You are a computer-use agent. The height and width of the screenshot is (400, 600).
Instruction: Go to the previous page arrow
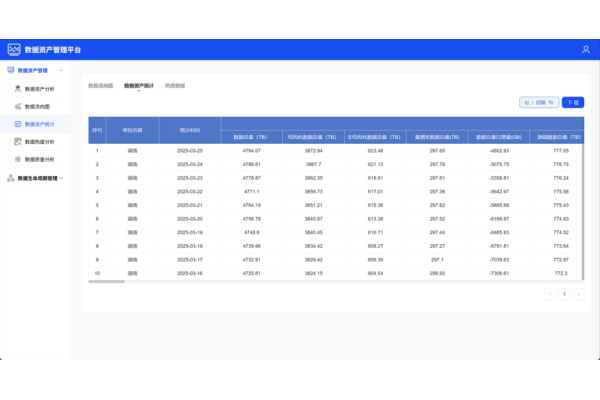[549, 294]
